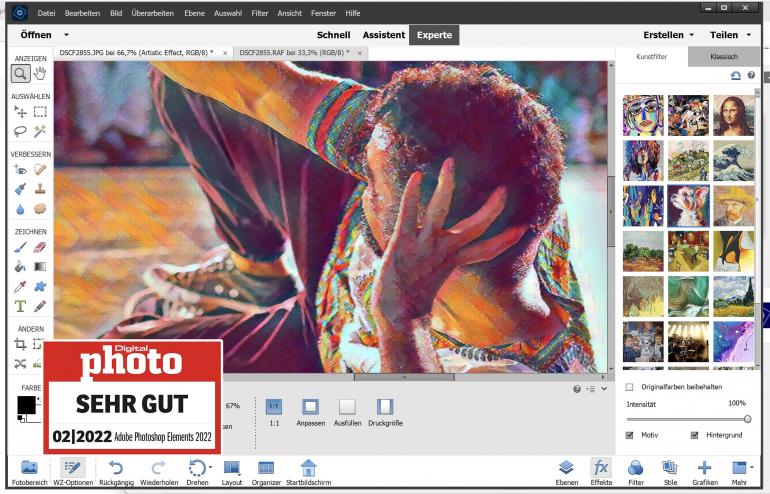
Task: Toggle the Hintergrund checkbox
Action: [x=694, y=435]
